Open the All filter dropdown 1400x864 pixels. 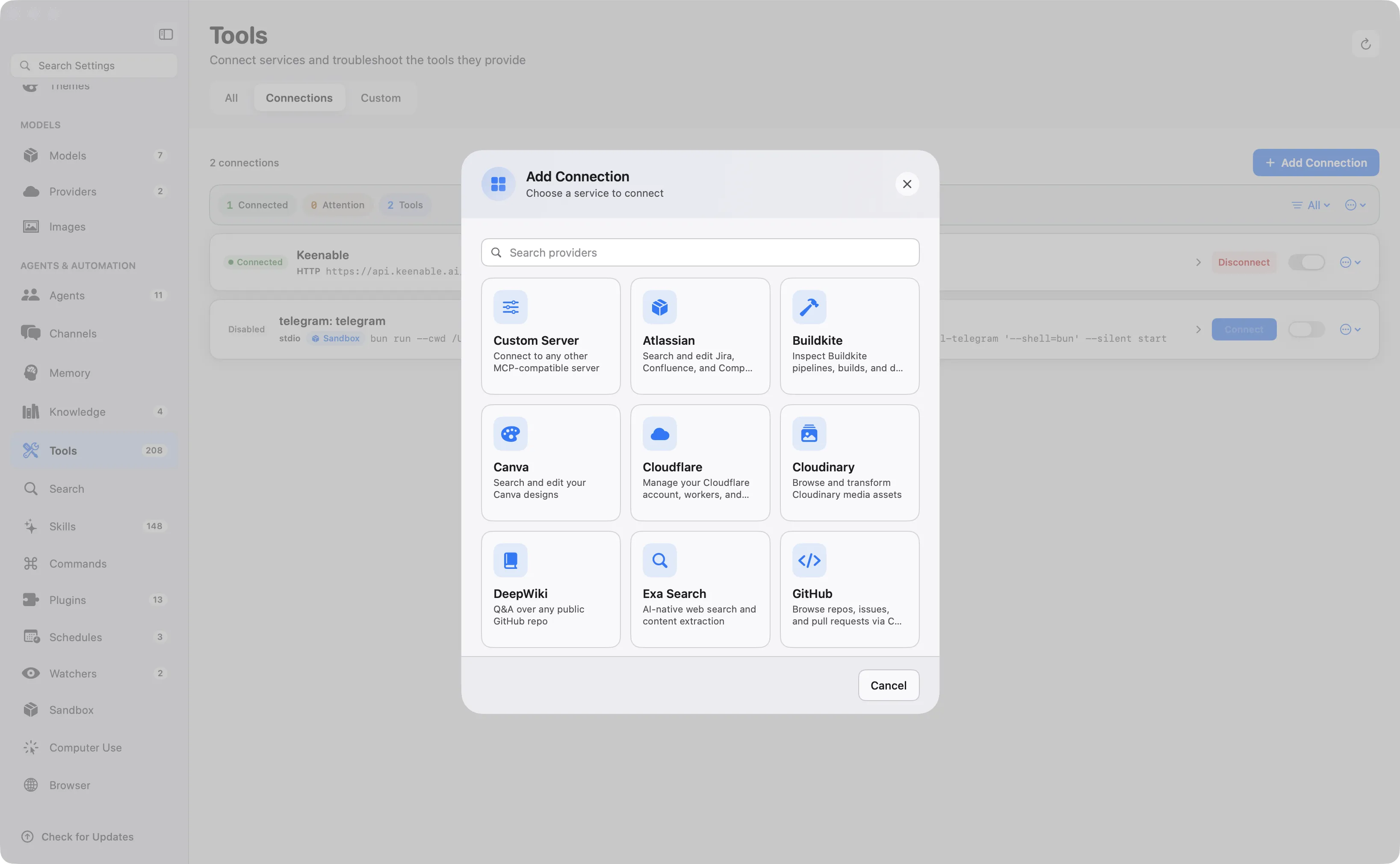pyautogui.click(x=1311, y=205)
